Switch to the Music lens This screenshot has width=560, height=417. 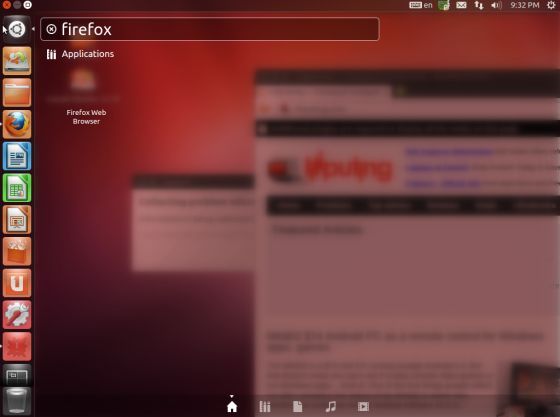click(331, 406)
